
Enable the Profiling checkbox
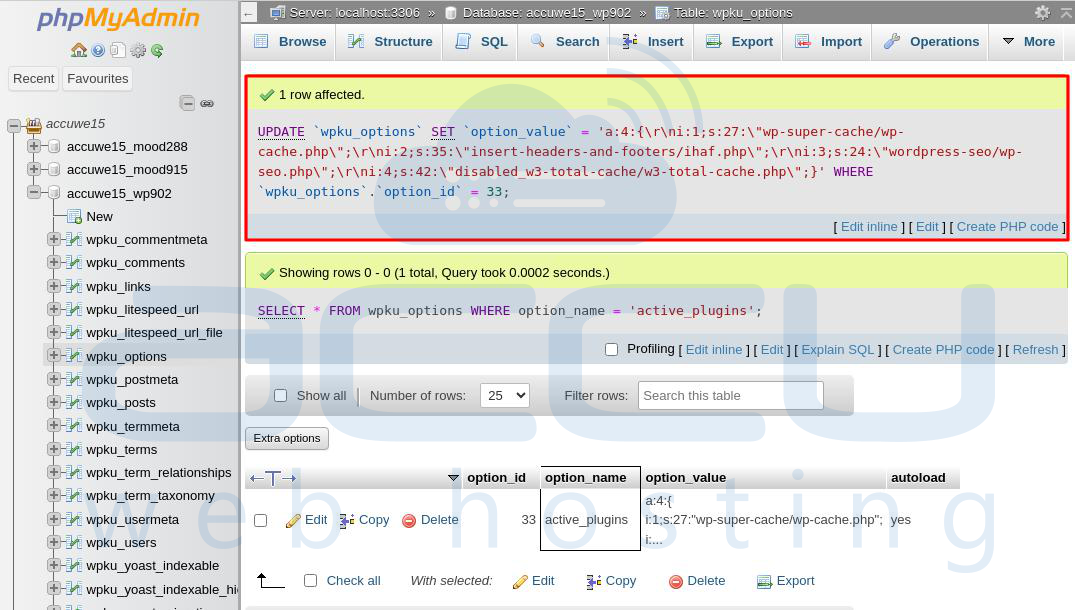(x=612, y=350)
